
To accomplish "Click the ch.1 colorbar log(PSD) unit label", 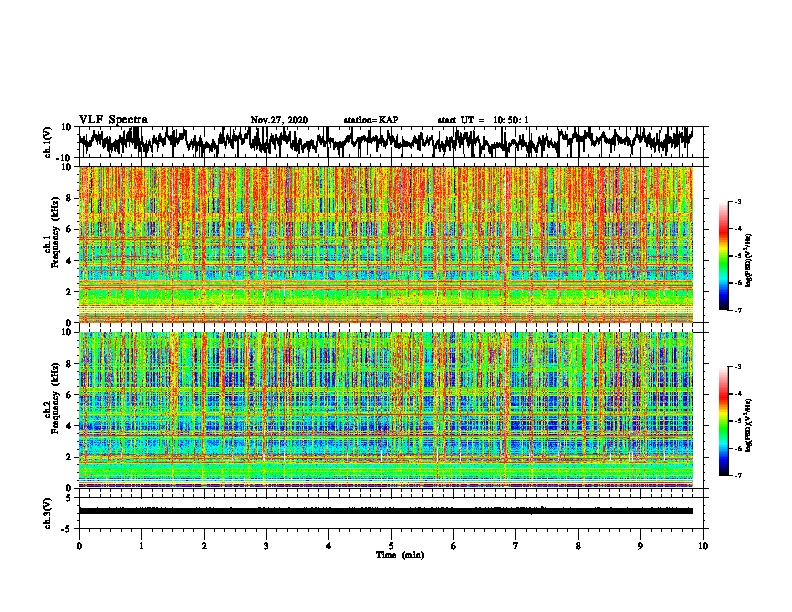I will (x=749, y=261).
